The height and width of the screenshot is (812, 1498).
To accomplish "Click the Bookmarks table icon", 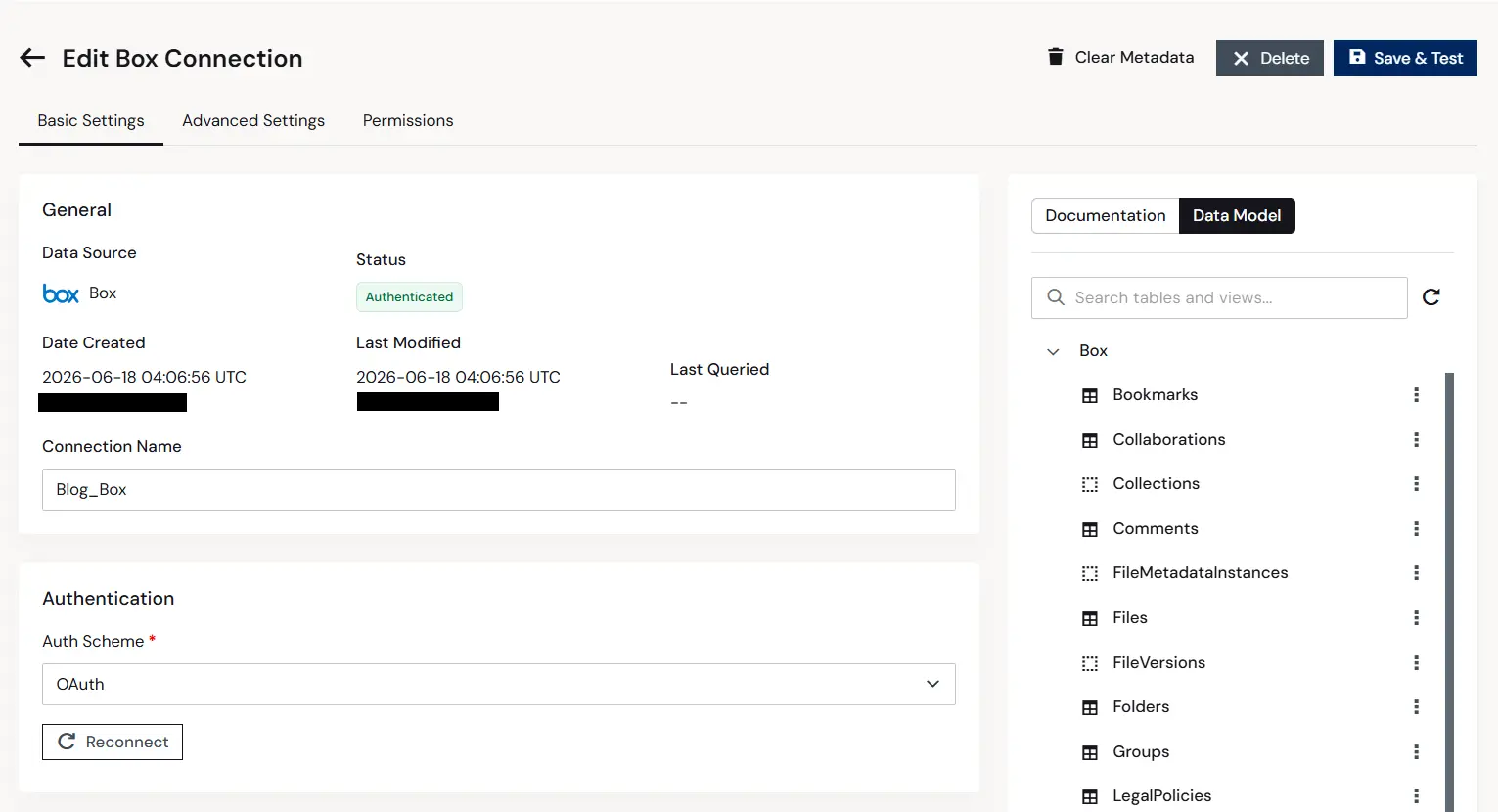I will [x=1090, y=395].
